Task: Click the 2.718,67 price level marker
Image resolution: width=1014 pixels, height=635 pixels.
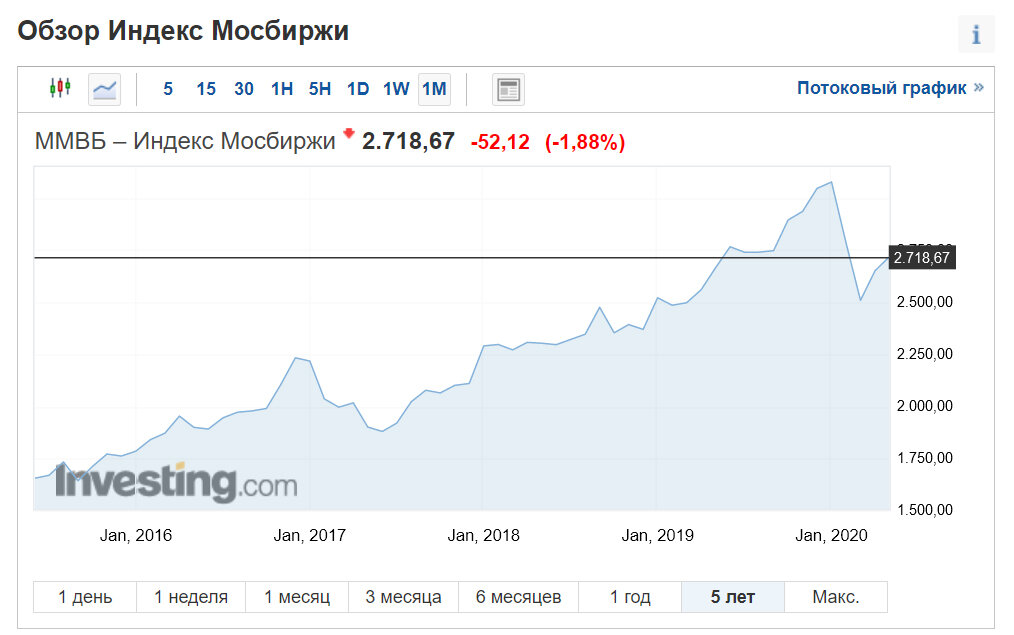Action: coord(922,257)
